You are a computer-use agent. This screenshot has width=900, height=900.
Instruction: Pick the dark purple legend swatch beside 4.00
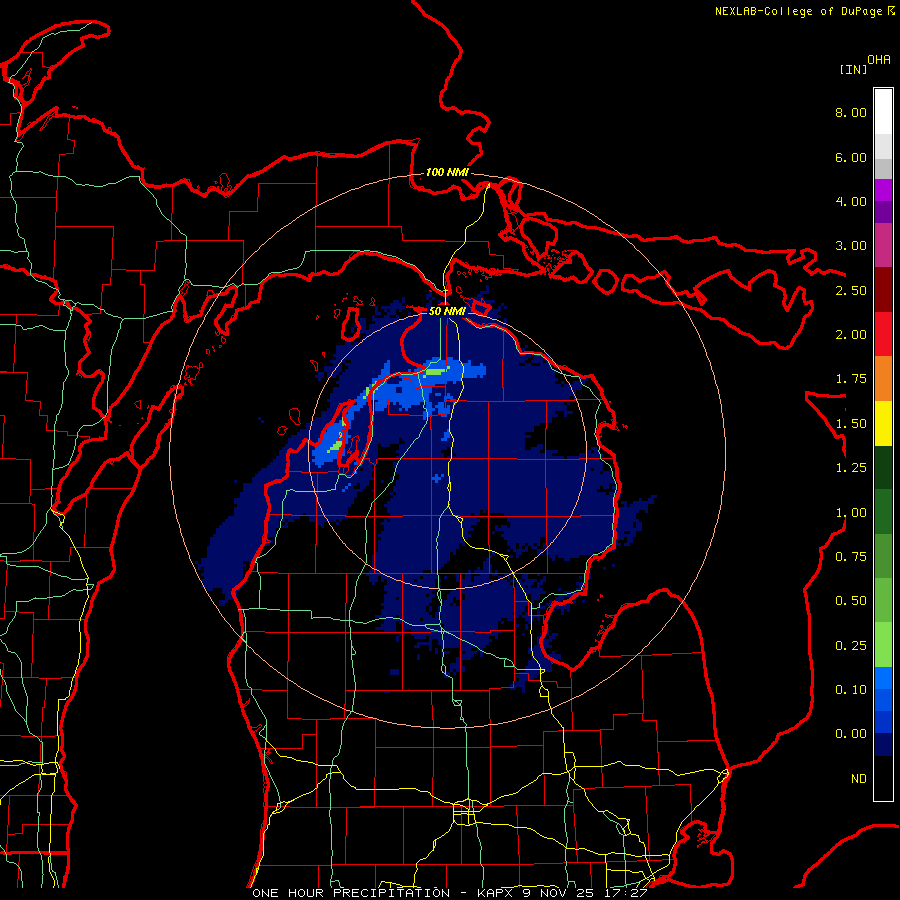pos(883,212)
